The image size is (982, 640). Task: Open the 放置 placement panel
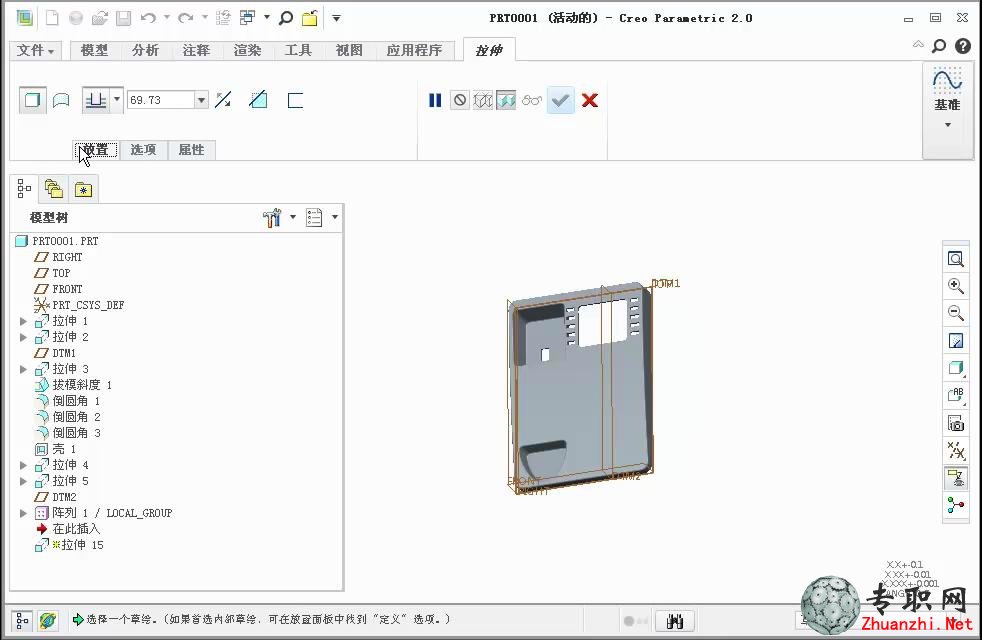[x=96, y=150]
